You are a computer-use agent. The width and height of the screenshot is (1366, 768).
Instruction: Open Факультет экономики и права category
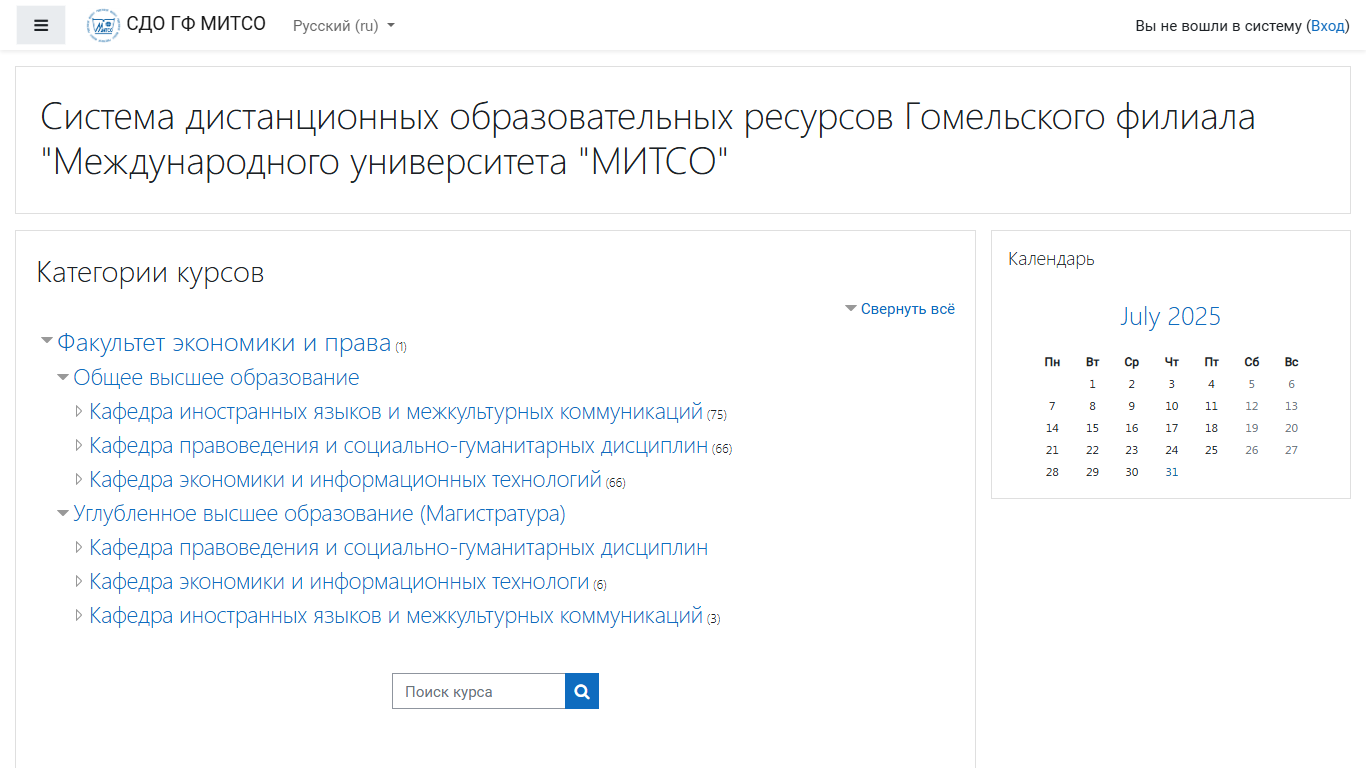point(224,343)
